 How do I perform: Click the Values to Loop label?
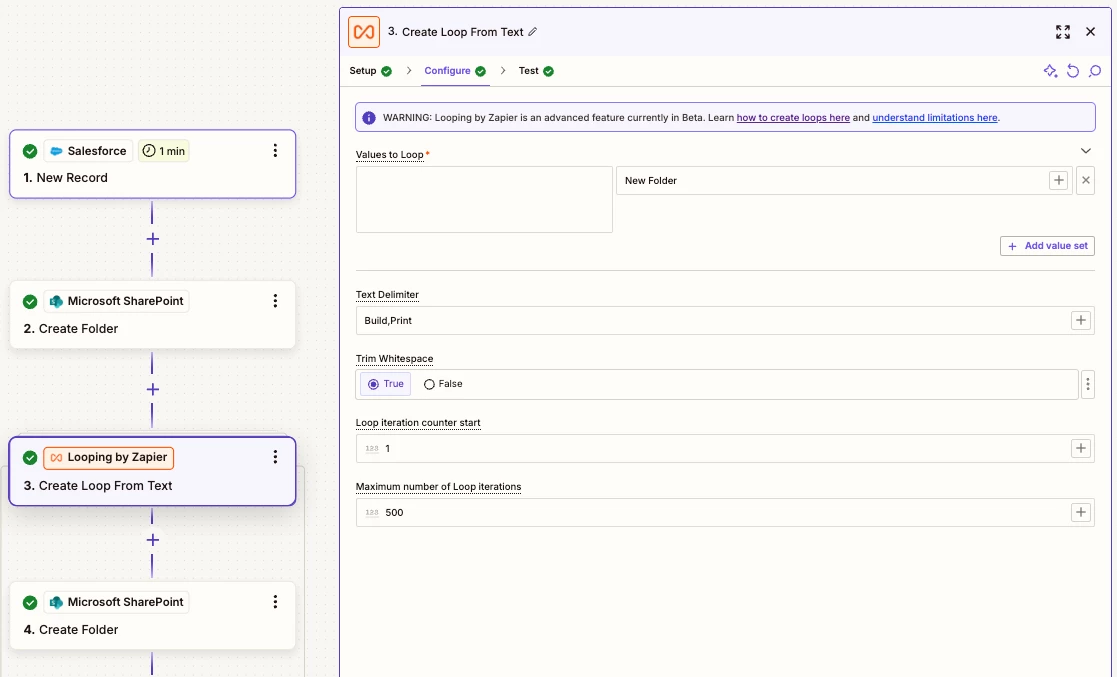[x=390, y=155]
